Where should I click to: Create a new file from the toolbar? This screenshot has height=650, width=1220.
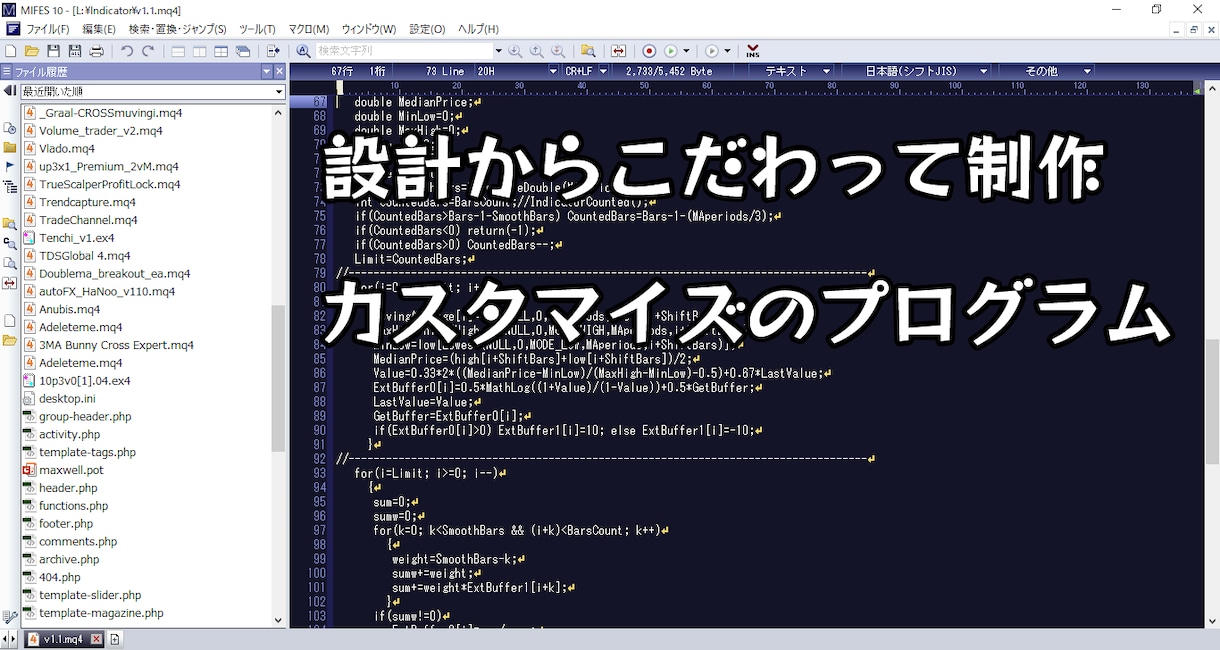[x=10, y=51]
